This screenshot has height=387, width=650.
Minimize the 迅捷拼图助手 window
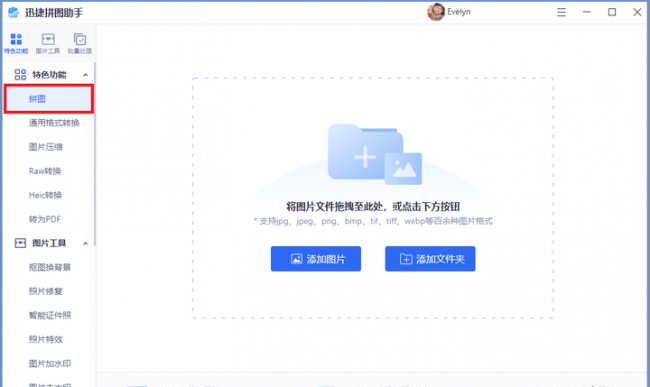[587, 12]
